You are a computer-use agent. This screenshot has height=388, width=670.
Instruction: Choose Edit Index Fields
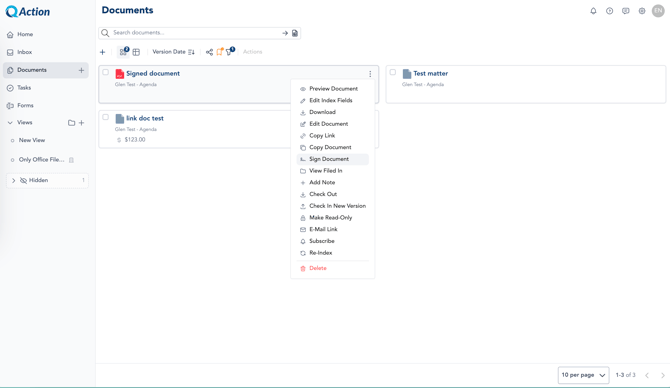pyautogui.click(x=332, y=100)
